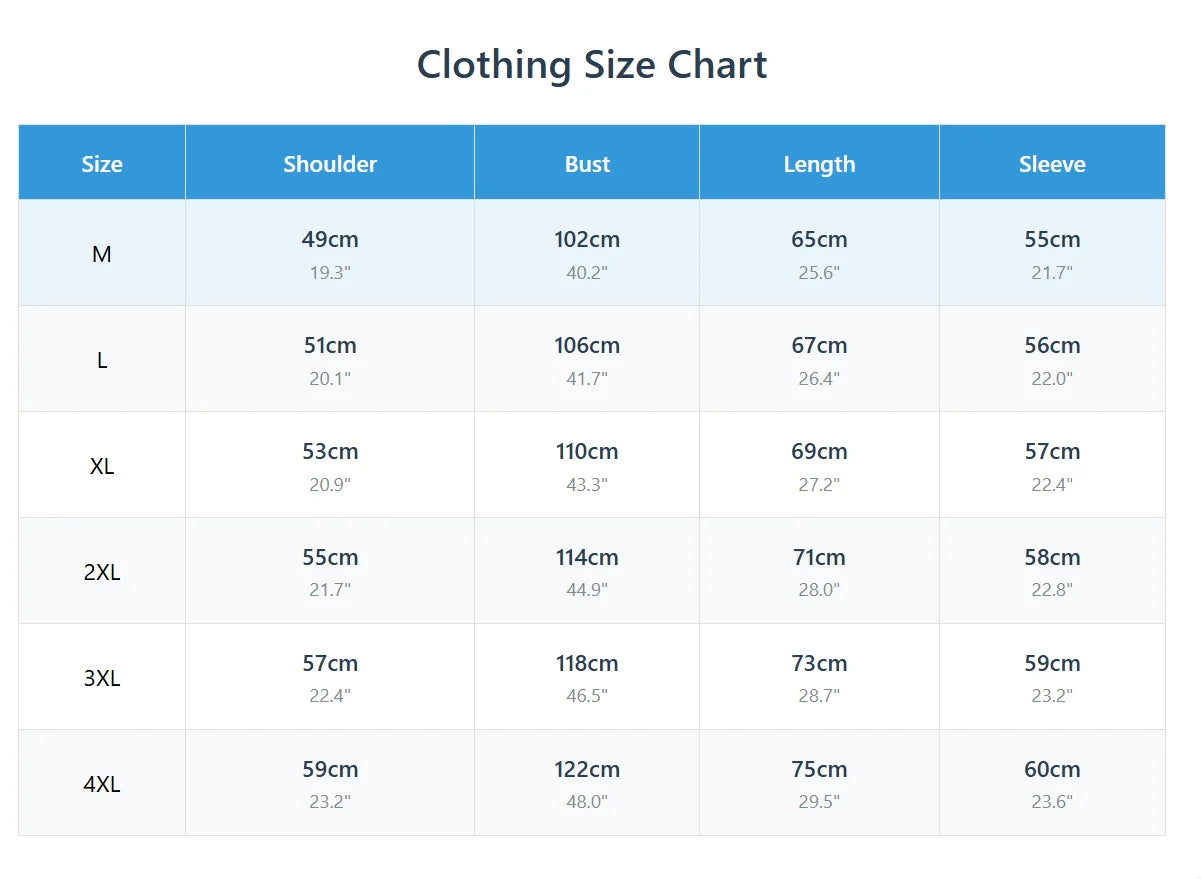Select the Size column header

point(102,164)
